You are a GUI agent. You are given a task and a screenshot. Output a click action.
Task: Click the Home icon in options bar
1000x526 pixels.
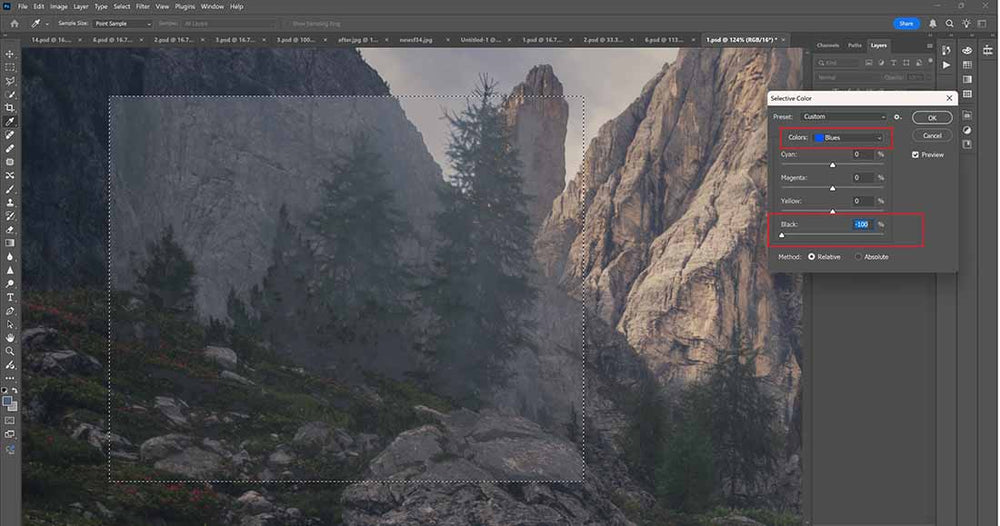(15, 24)
